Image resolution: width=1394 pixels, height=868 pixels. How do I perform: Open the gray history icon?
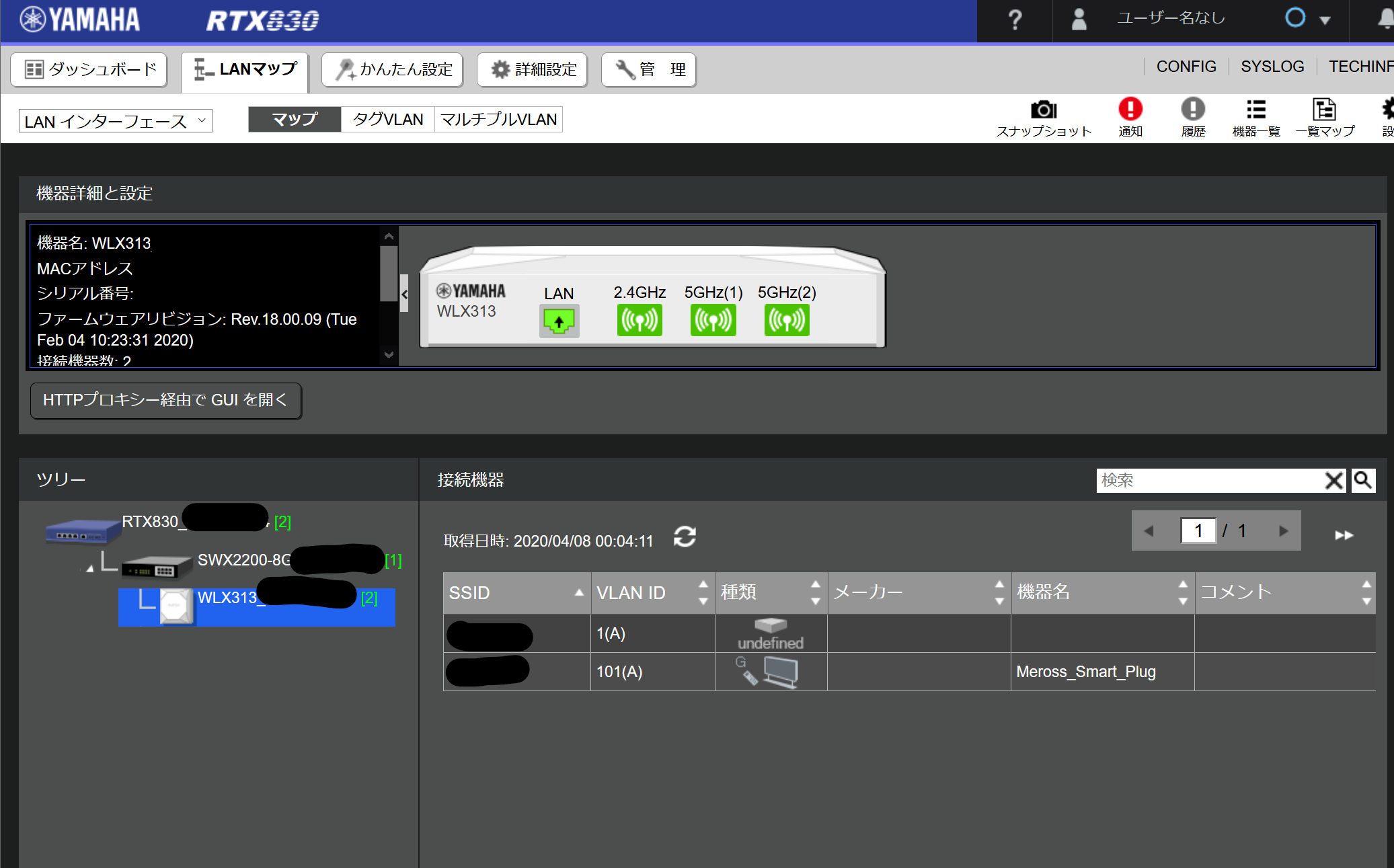[1192, 109]
